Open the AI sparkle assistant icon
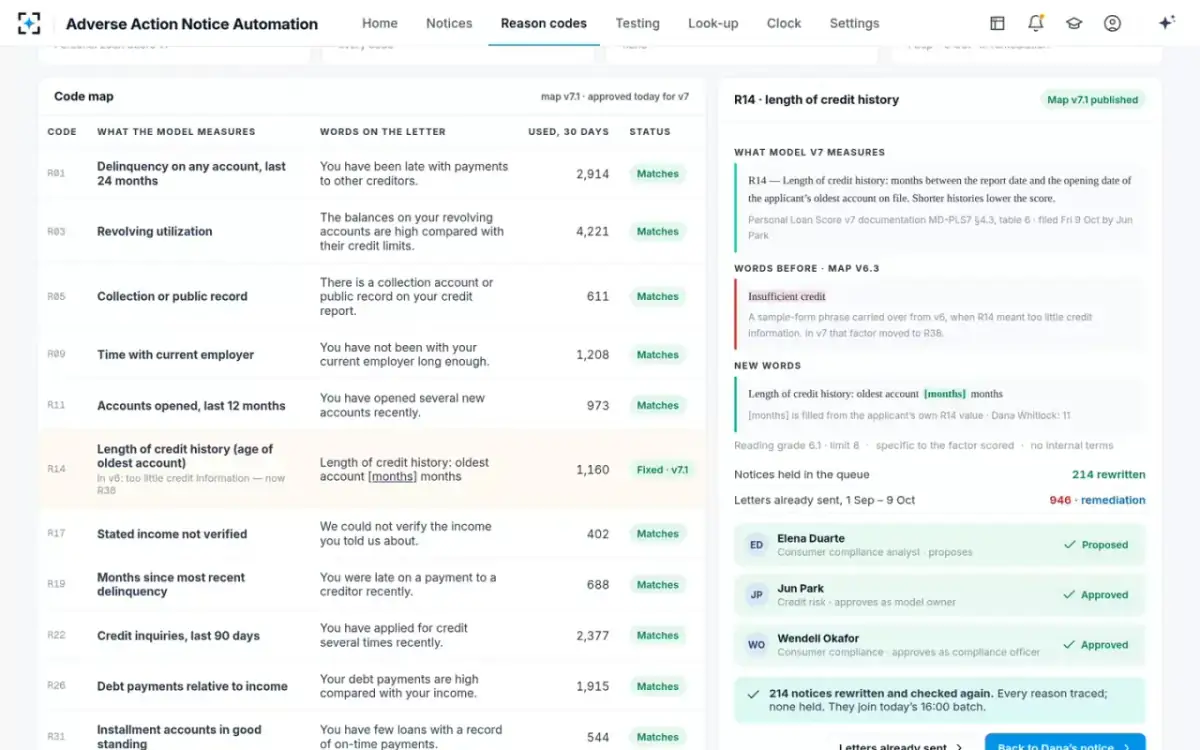The image size is (1200, 750). tap(1166, 23)
